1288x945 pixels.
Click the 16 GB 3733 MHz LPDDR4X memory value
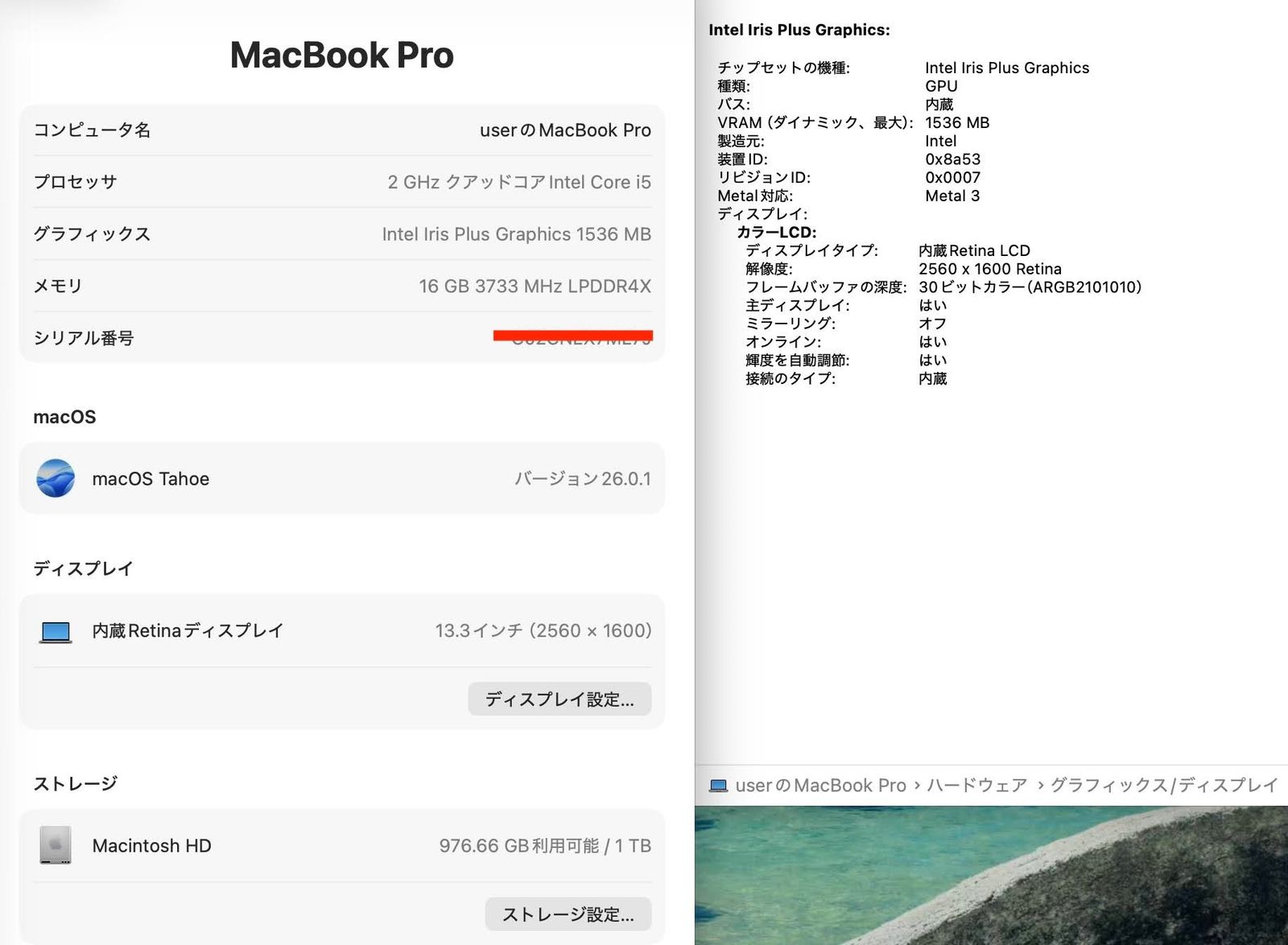click(x=535, y=287)
